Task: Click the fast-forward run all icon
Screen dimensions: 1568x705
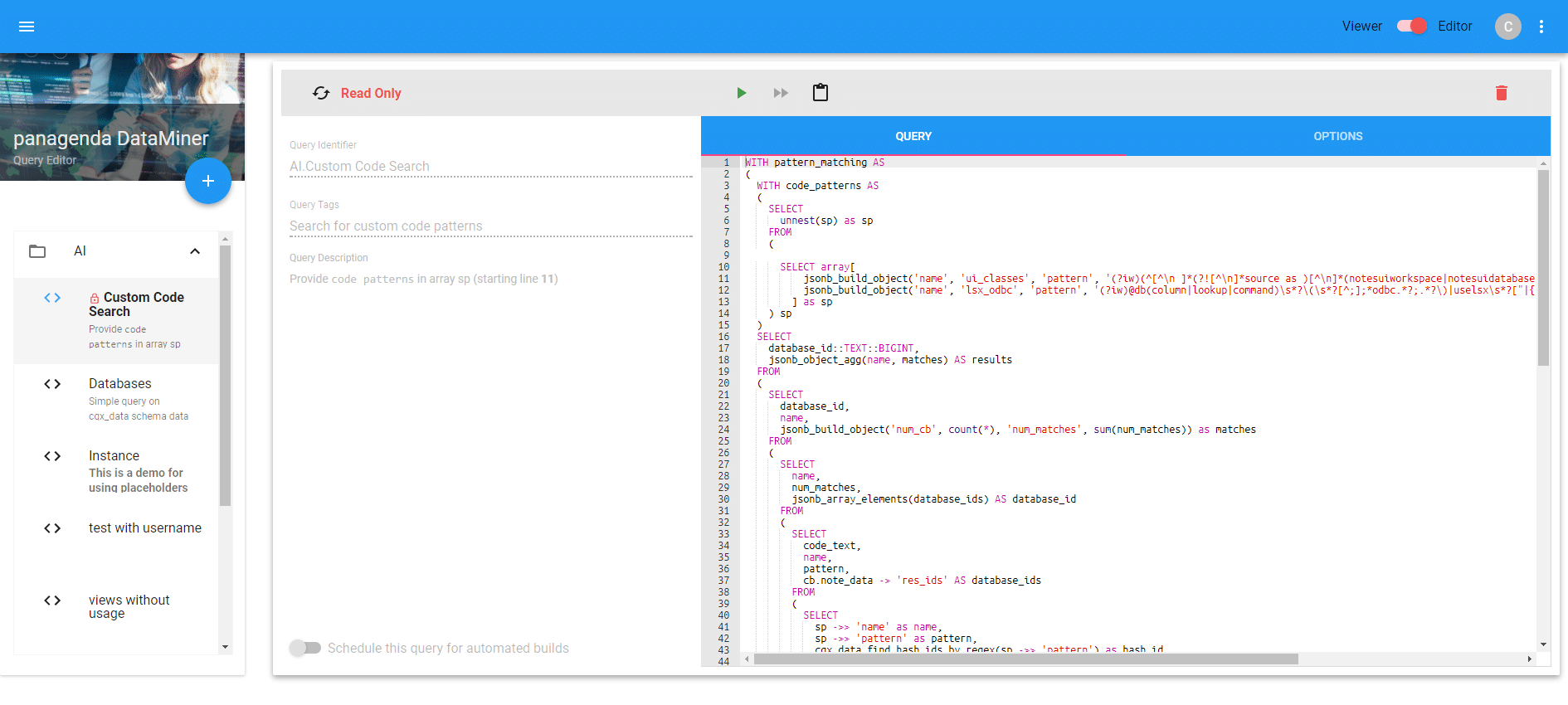Action: pos(780,93)
